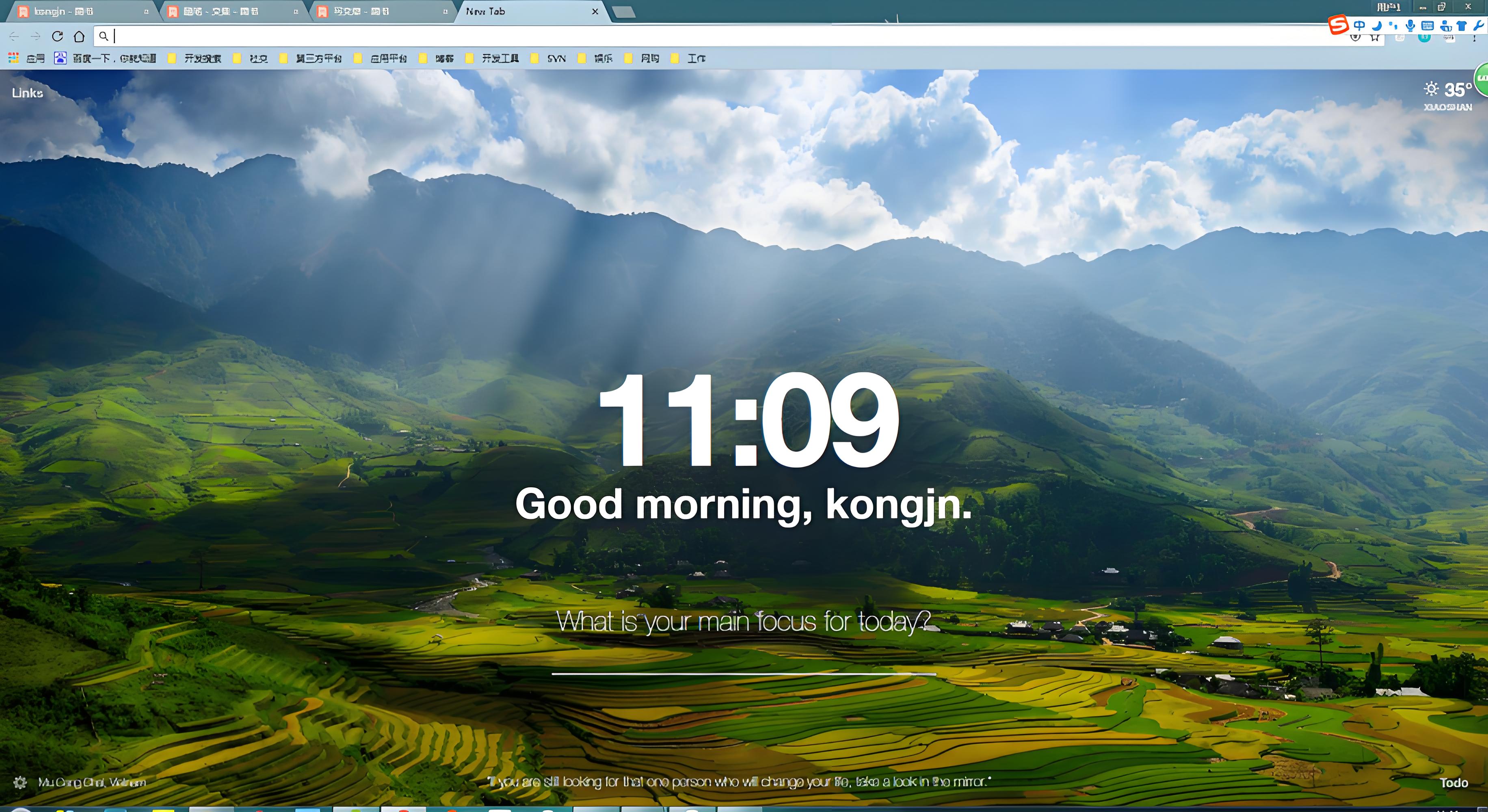Click Sogou microphone voice input icon
This screenshot has width=1488, height=812.
tap(1410, 26)
